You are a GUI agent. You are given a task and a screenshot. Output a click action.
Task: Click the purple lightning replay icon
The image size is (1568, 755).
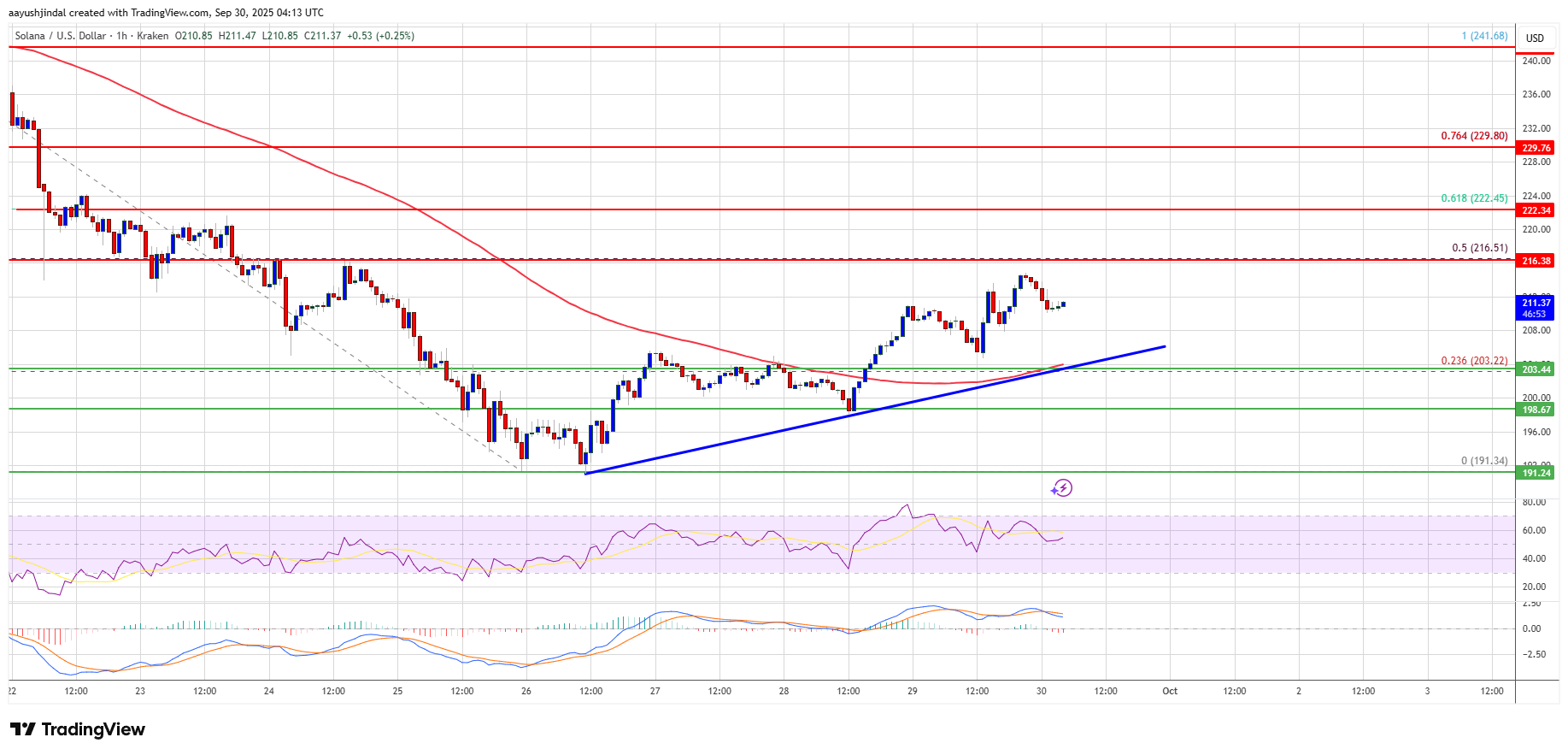click(x=1061, y=488)
